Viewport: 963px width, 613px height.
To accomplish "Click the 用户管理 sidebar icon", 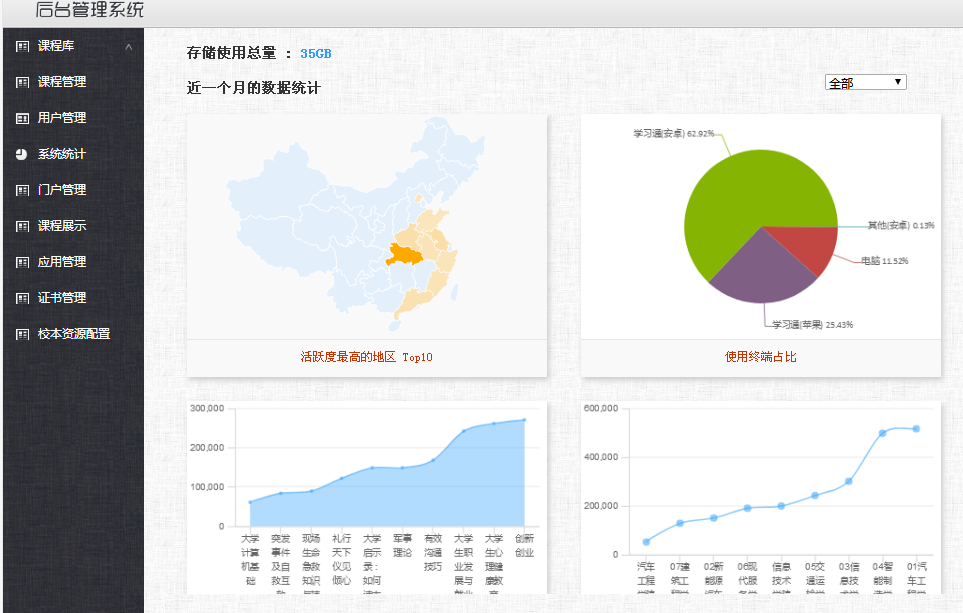I will (x=22, y=118).
